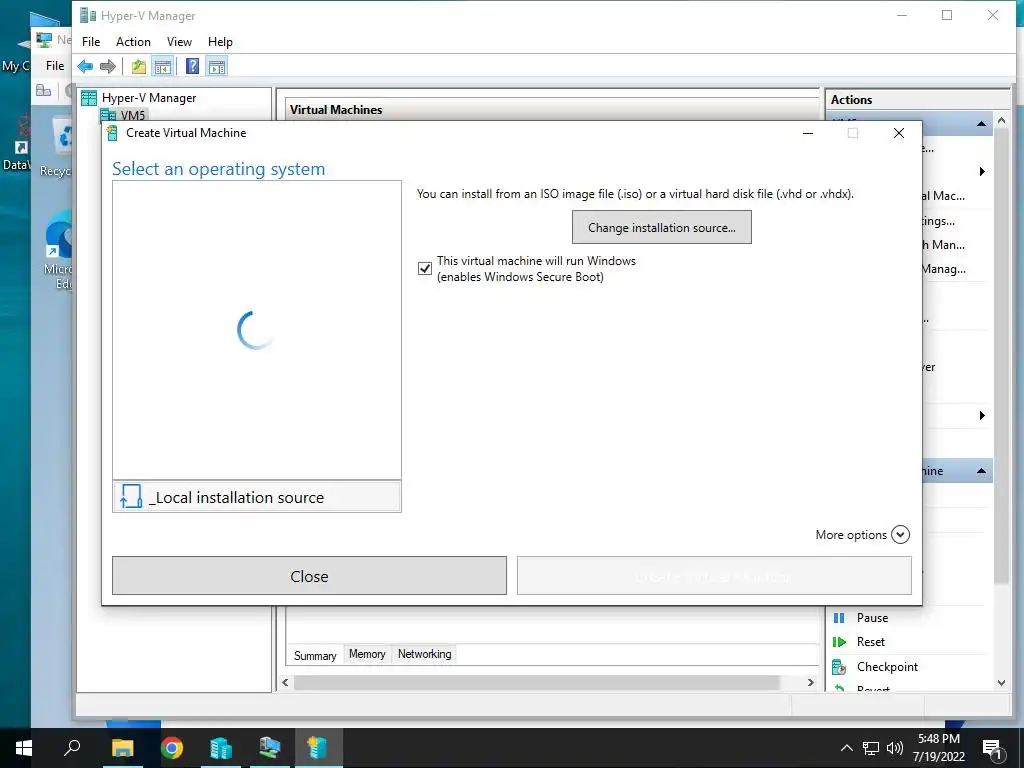Click the gray Forward arrow in toolbar
The image size is (1024, 768).
pyautogui.click(x=108, y=66)
